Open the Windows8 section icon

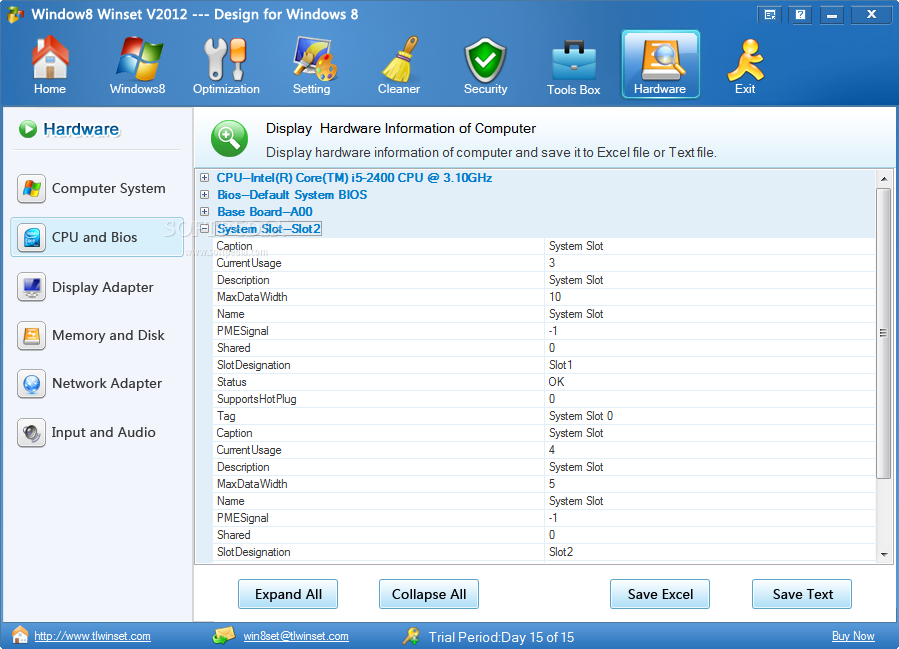click(138, 59)
